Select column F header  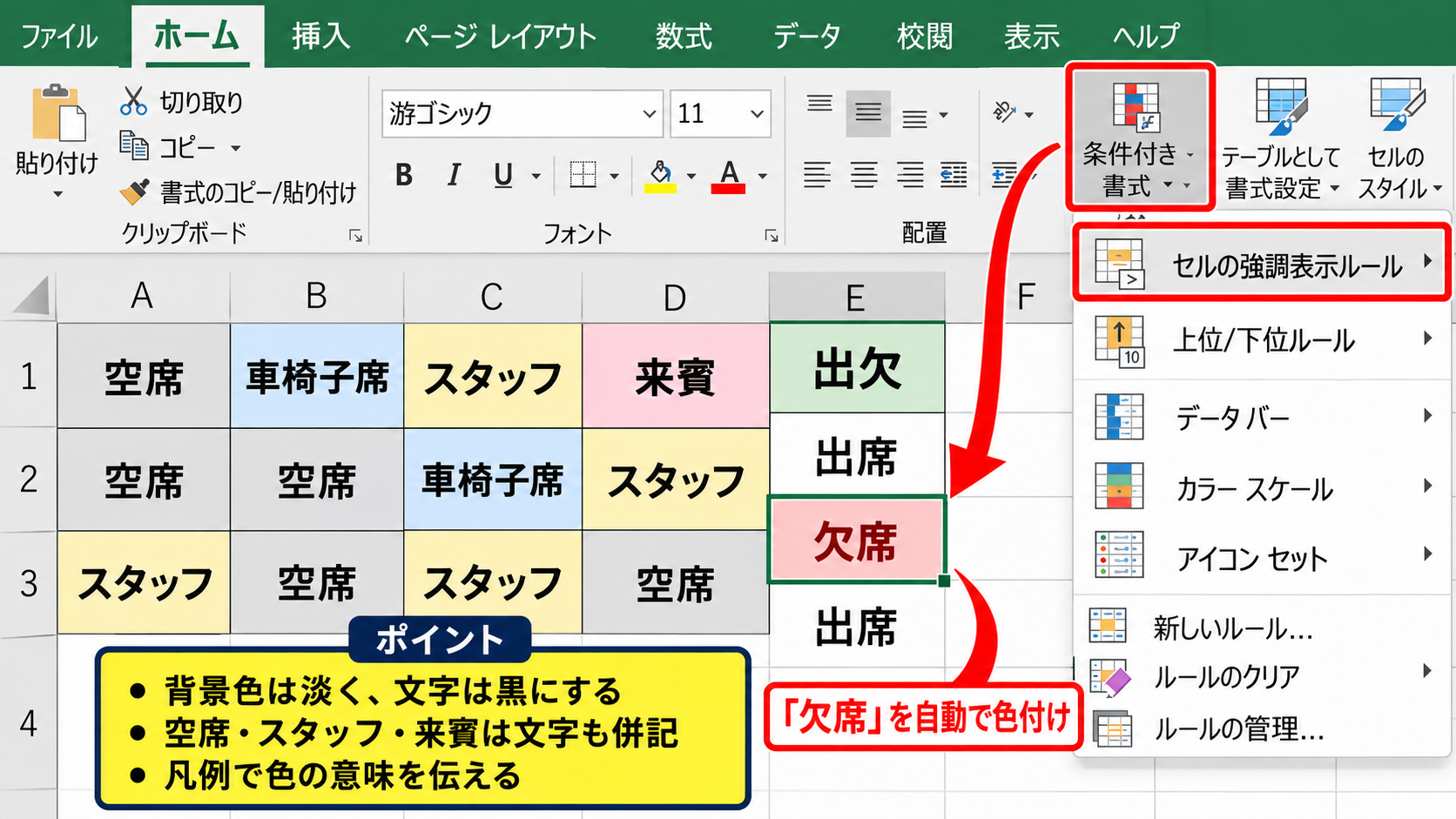coord(1026,297)
